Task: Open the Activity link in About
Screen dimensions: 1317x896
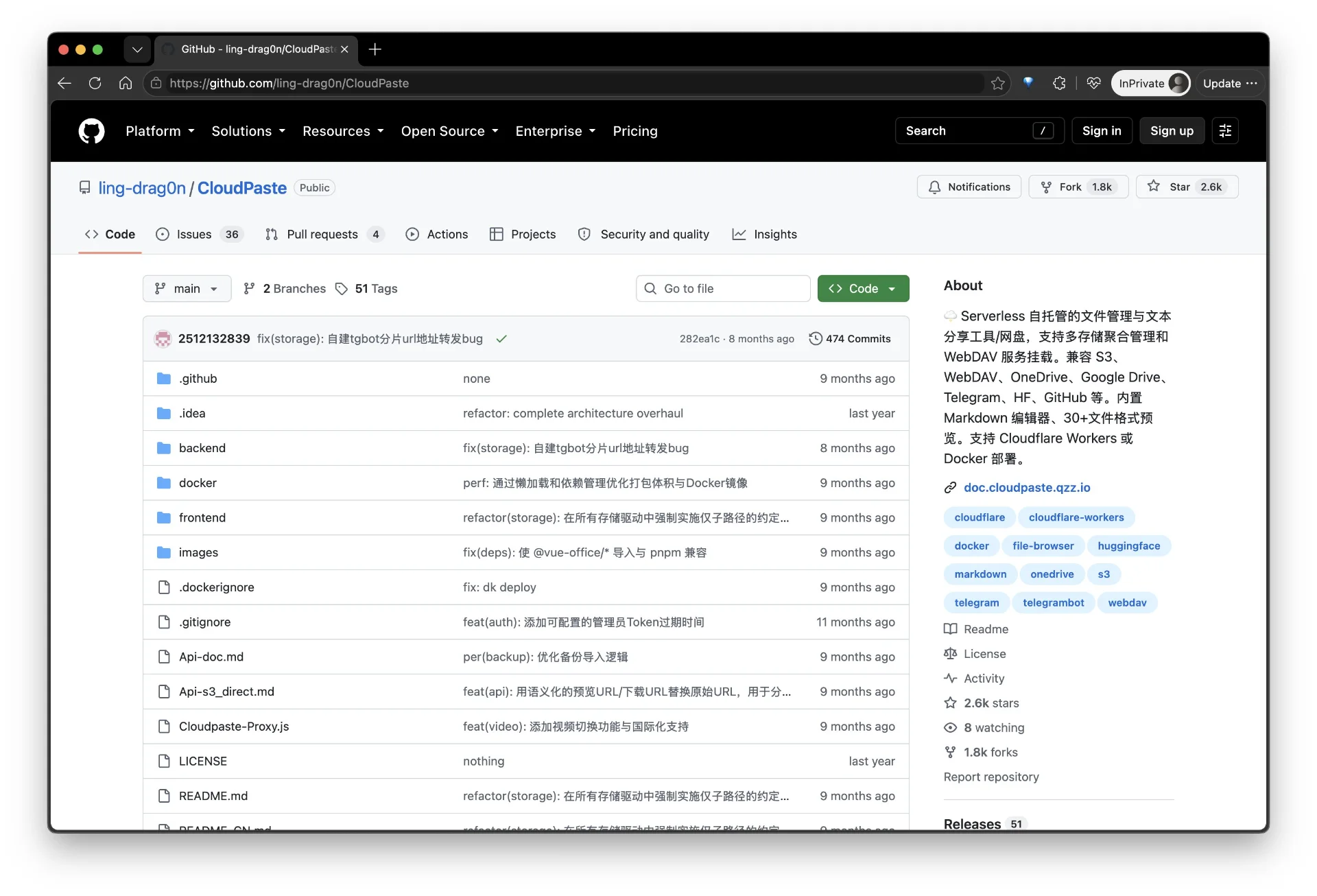Action: (x=975, y=679)
